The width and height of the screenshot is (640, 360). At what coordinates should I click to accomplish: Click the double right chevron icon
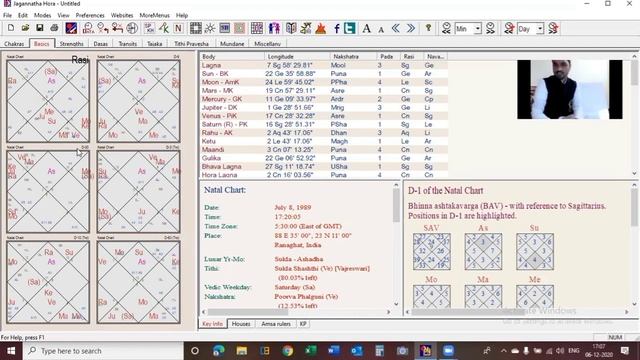tap(411, 28)
